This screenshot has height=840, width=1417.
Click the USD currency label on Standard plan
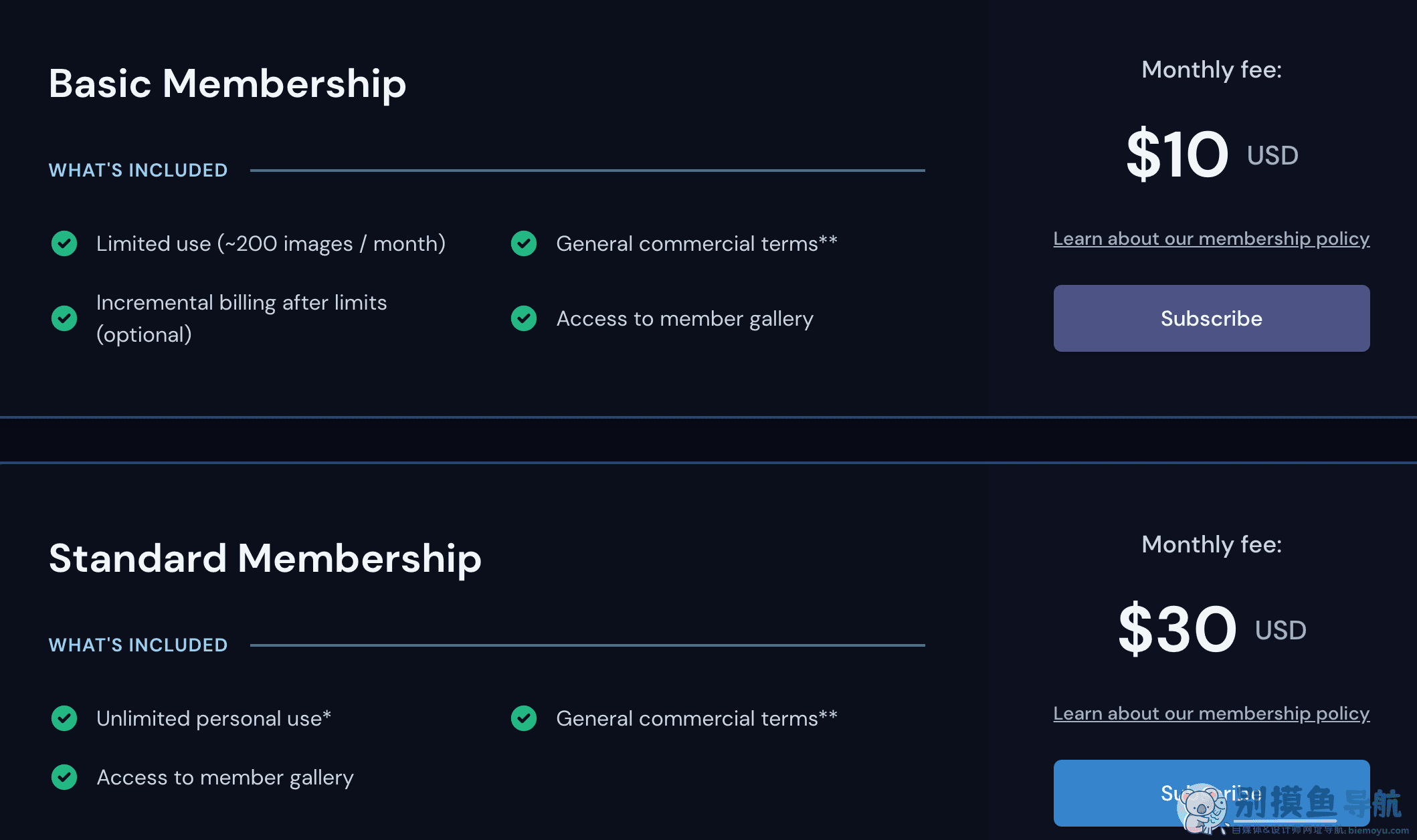pyautogui.click(x=1281, y=630)
